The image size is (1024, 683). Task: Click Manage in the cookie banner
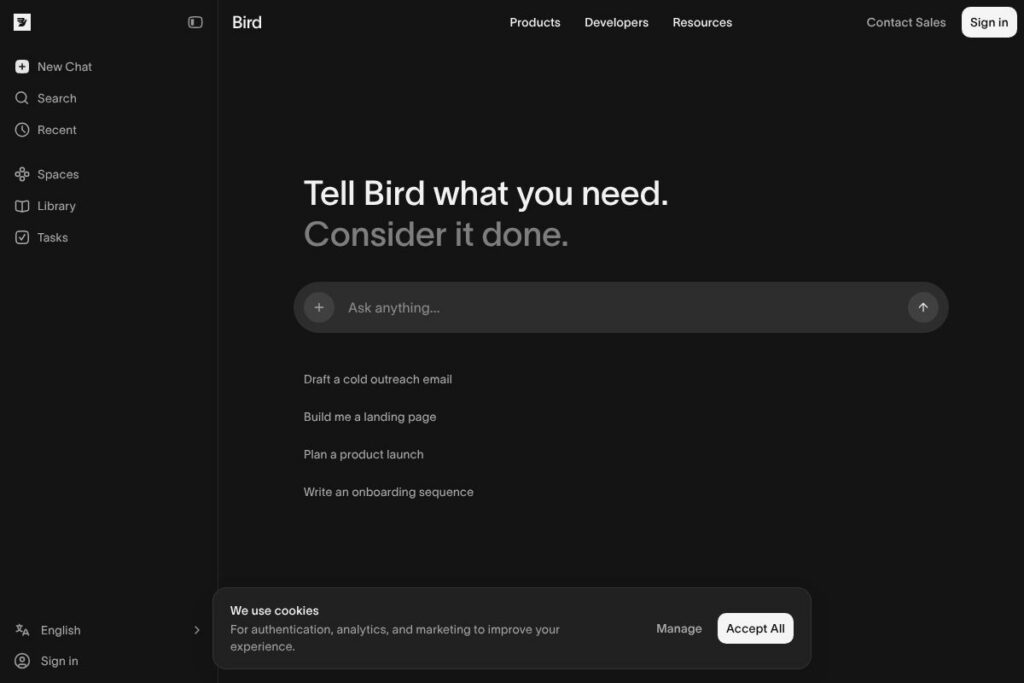pos(679,628)
